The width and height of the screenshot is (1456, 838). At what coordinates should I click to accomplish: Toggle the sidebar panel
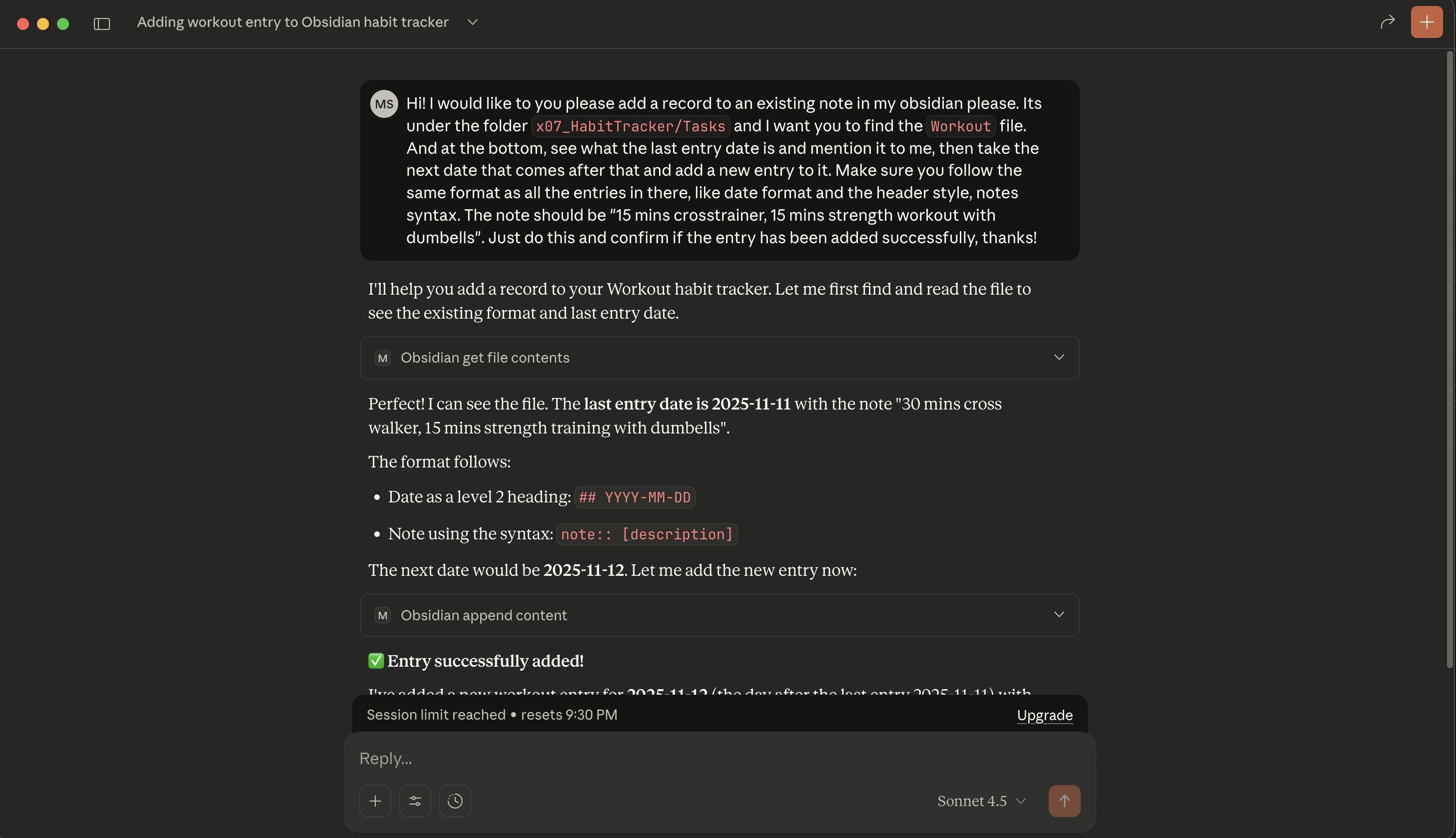click(x=101, y=23)
